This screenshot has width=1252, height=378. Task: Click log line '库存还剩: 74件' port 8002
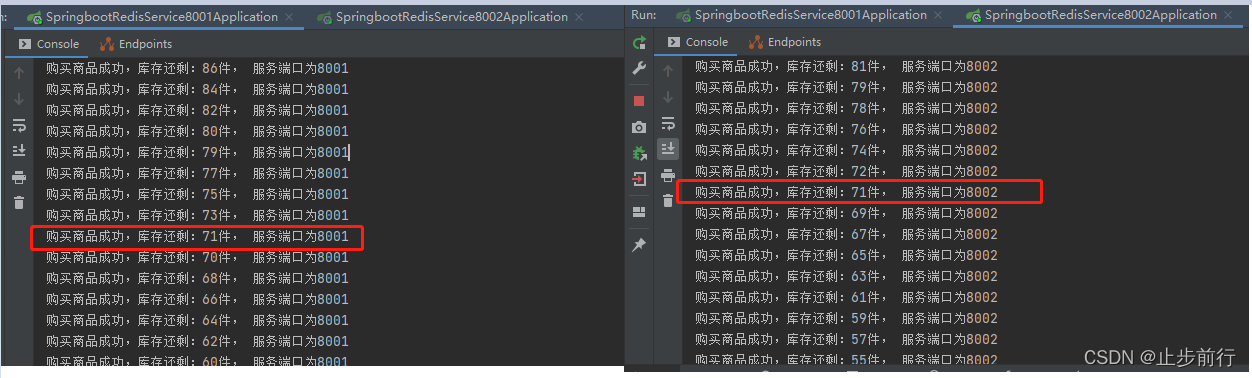[846, 150]
